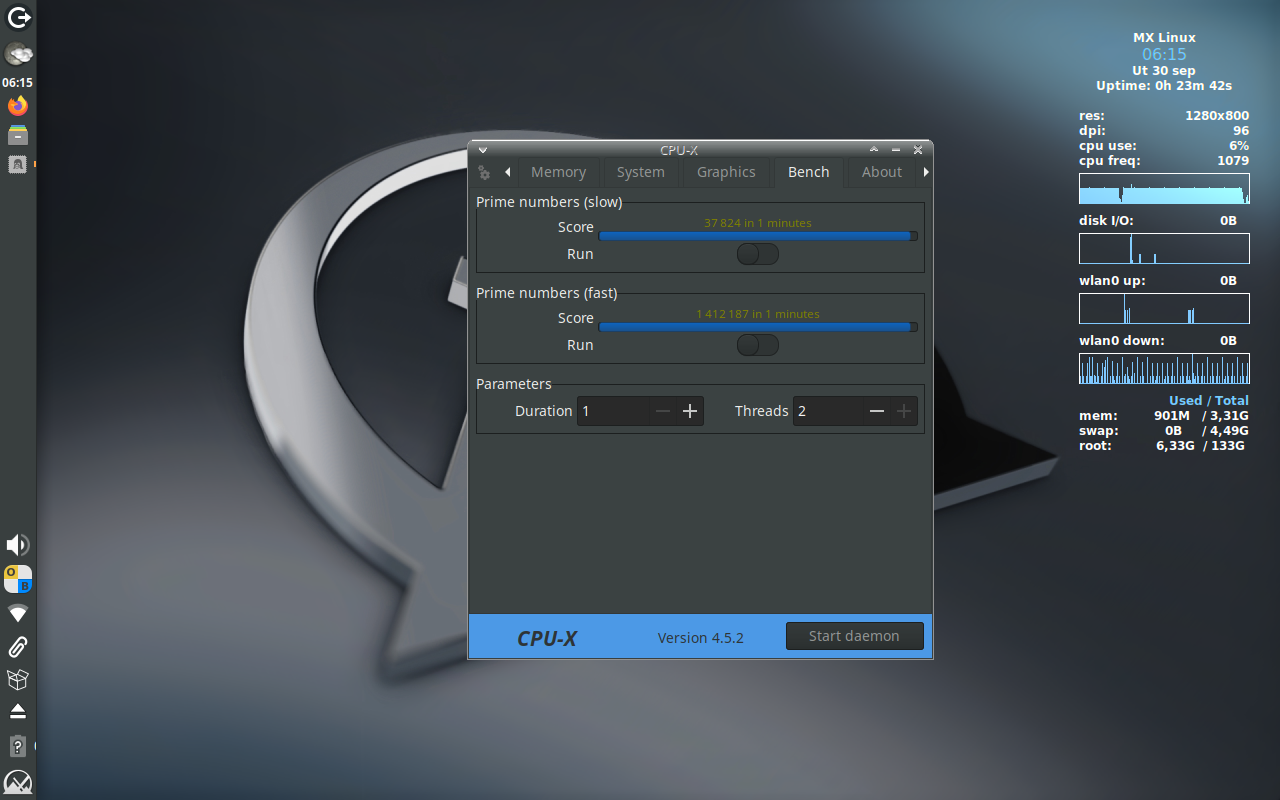This screenshot has height=800, width=1280.
Task: Click the panel clock showing 06:15
Action: 17,83
